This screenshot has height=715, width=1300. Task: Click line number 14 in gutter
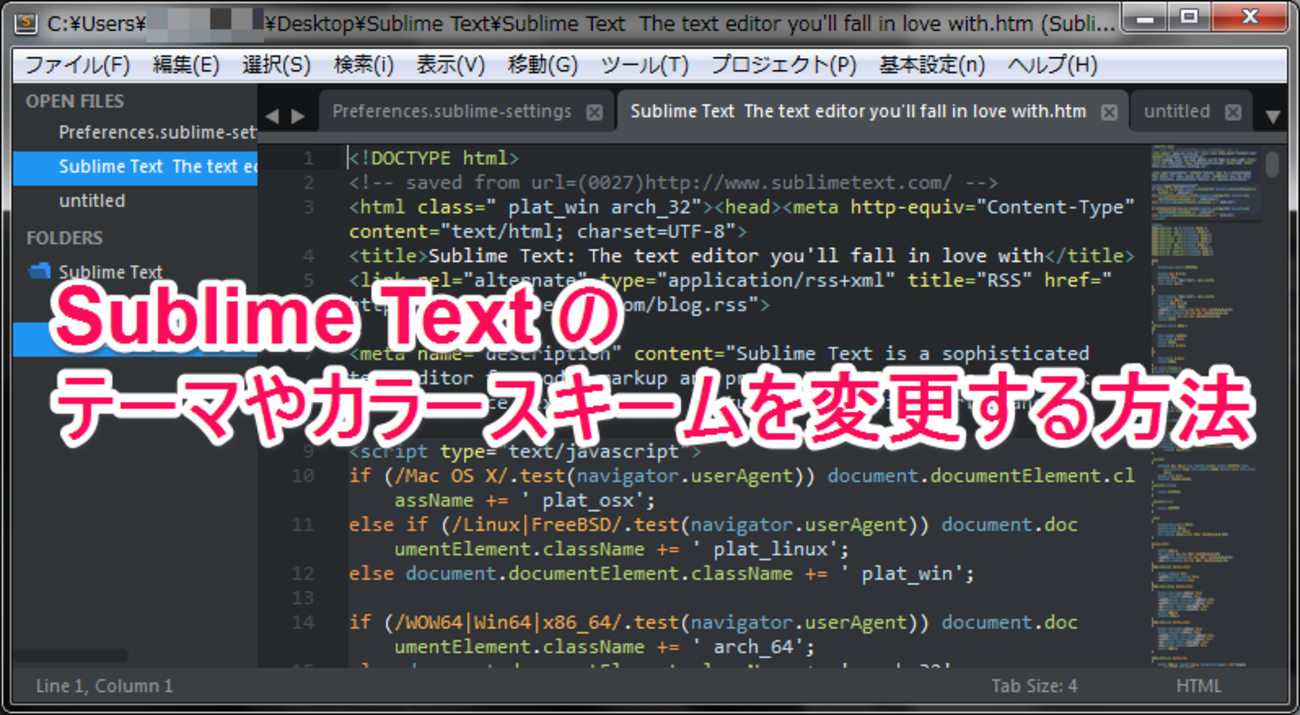point(302,623)
